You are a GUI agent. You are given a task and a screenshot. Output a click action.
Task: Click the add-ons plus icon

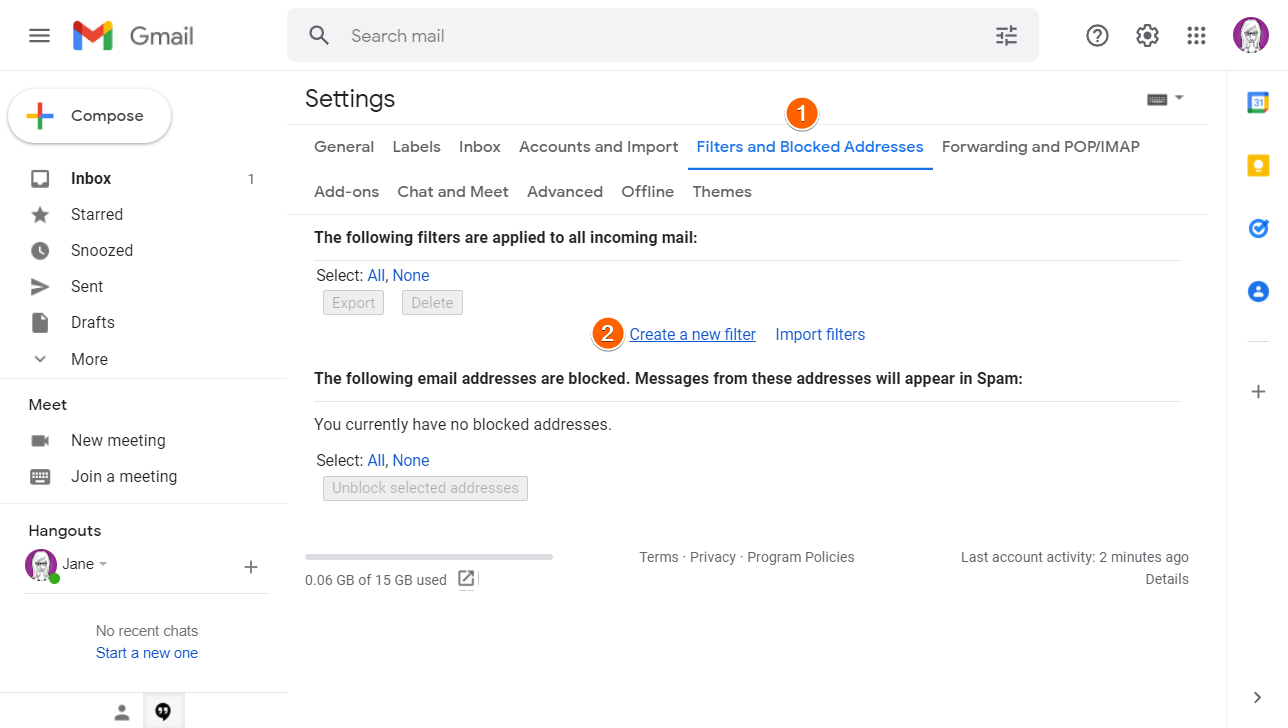[x=1258, y=391]
